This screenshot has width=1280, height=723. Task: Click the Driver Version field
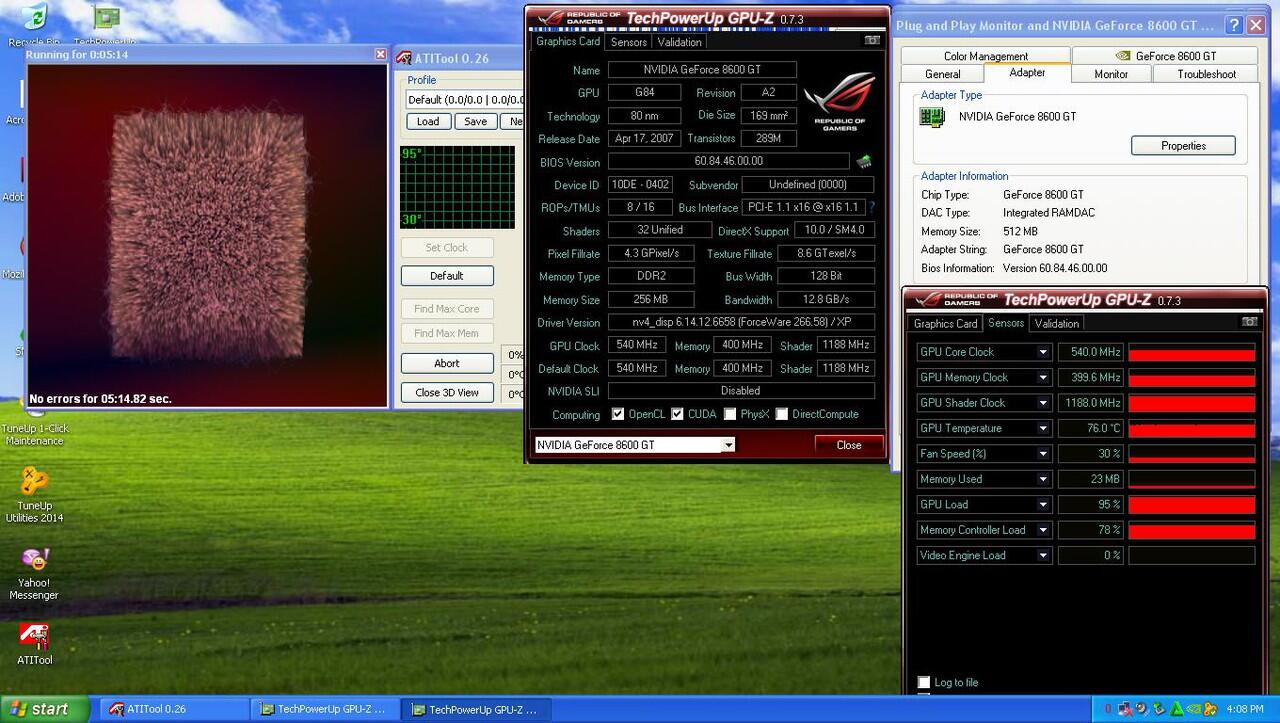pyautogui.click(x=741, y=322)
